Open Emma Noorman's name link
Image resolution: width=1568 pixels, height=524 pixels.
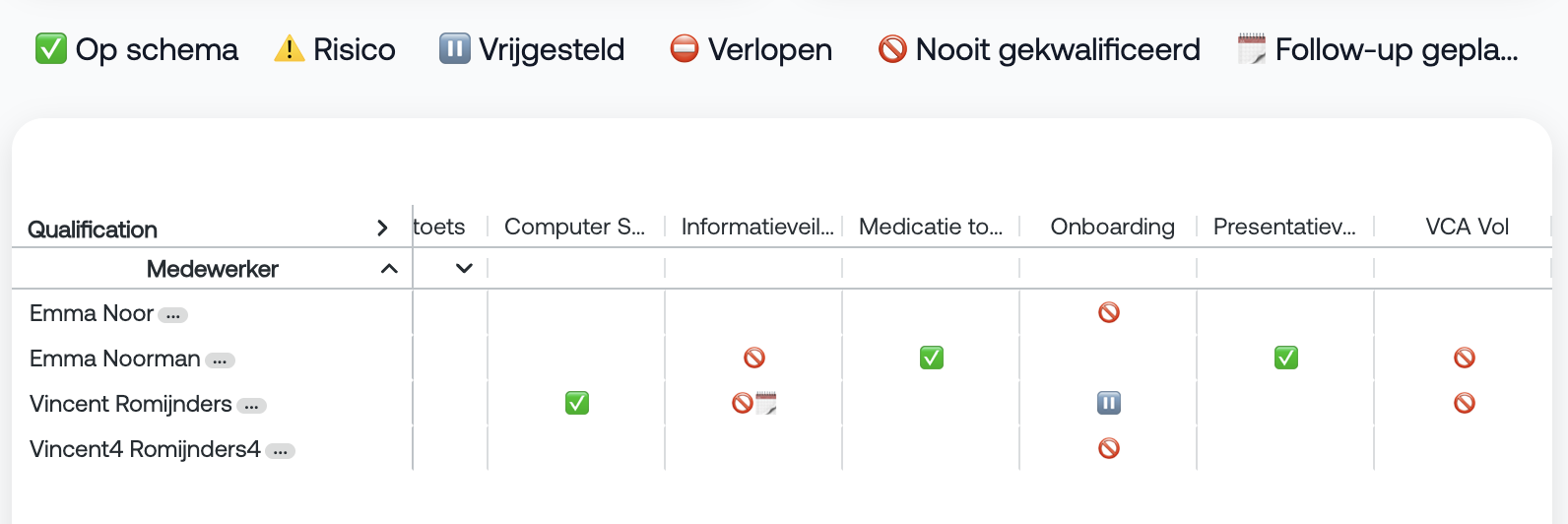click(115, 359)
